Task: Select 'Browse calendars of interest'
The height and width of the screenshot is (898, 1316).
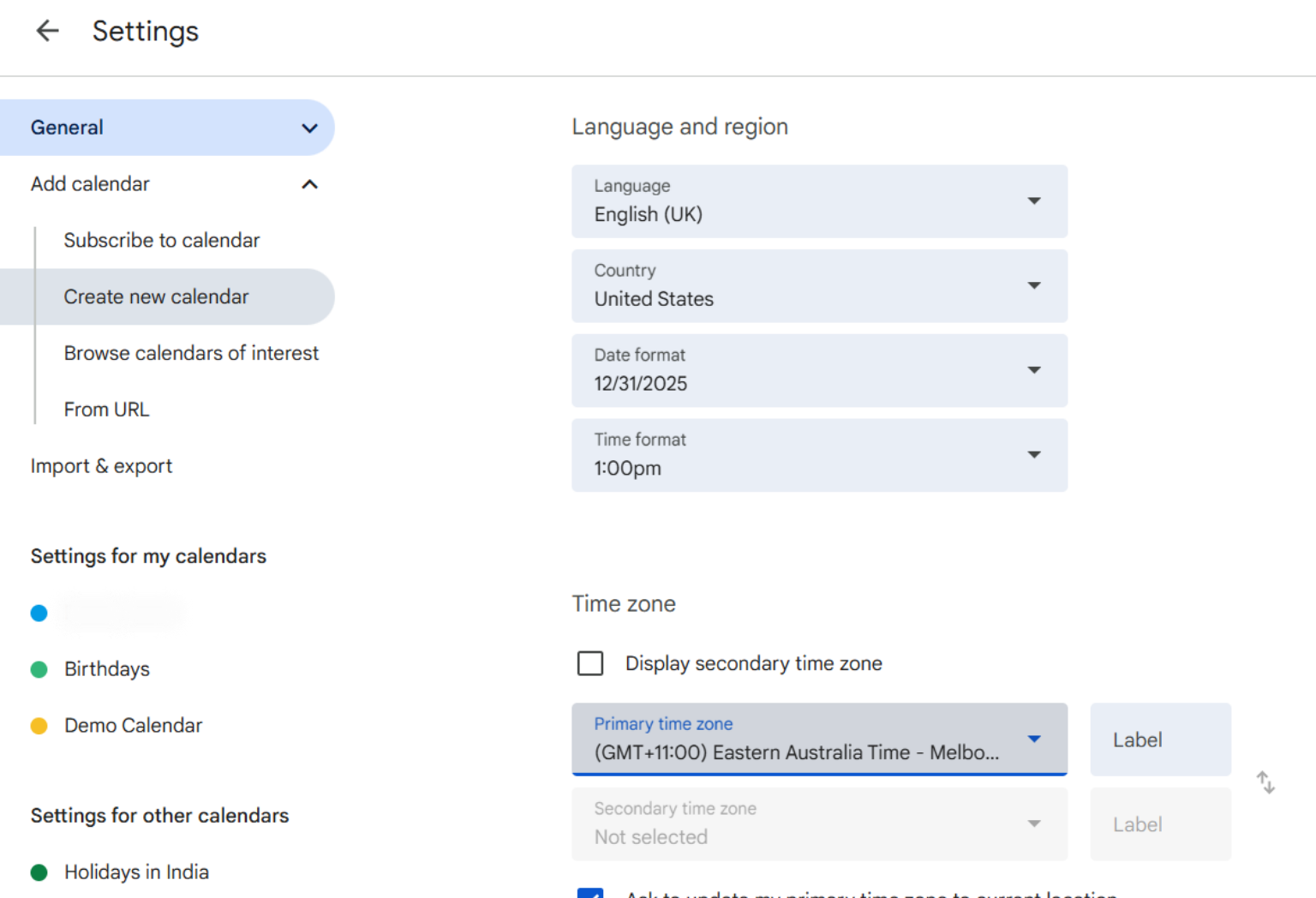Action: tap(191, 352)
